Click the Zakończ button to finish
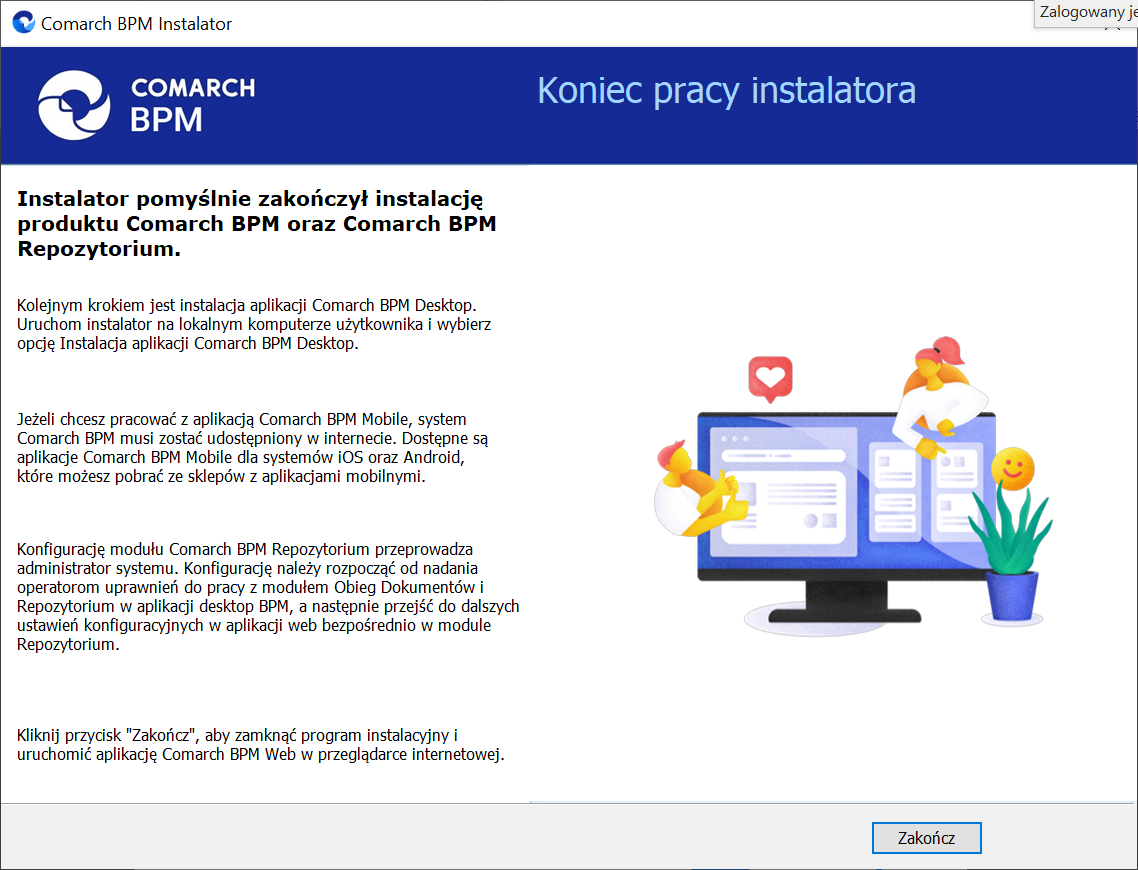 click(926, 838)
